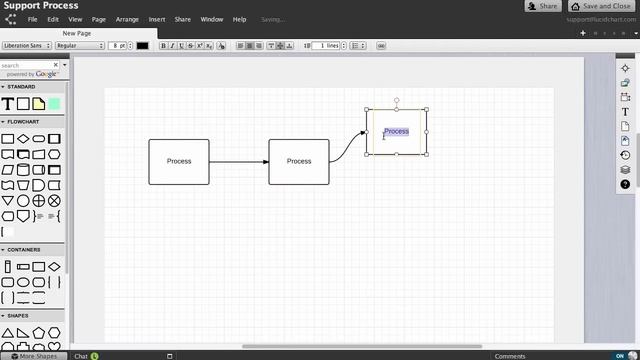This screenshot has width=640, height=360.
Task: Adjust the line spacing stepper
Action: tap(344, 46)
